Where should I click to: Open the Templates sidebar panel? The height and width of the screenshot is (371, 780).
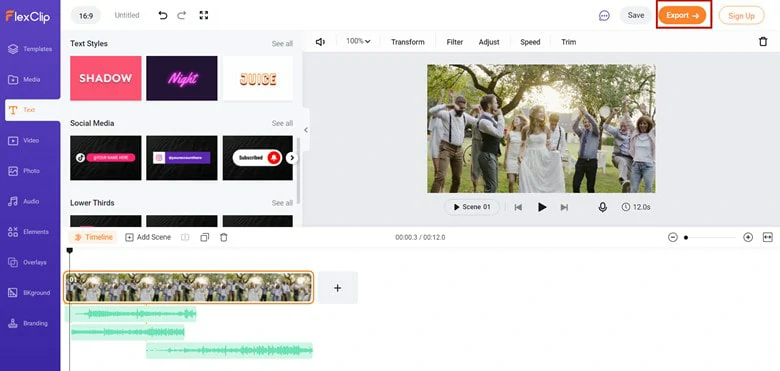(30, 49)
